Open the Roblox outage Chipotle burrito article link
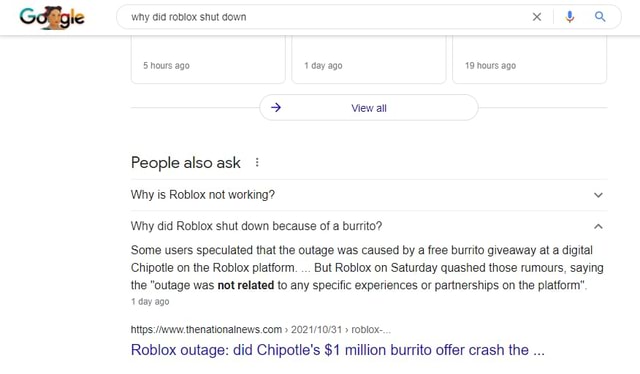 (x=338, y=350)
